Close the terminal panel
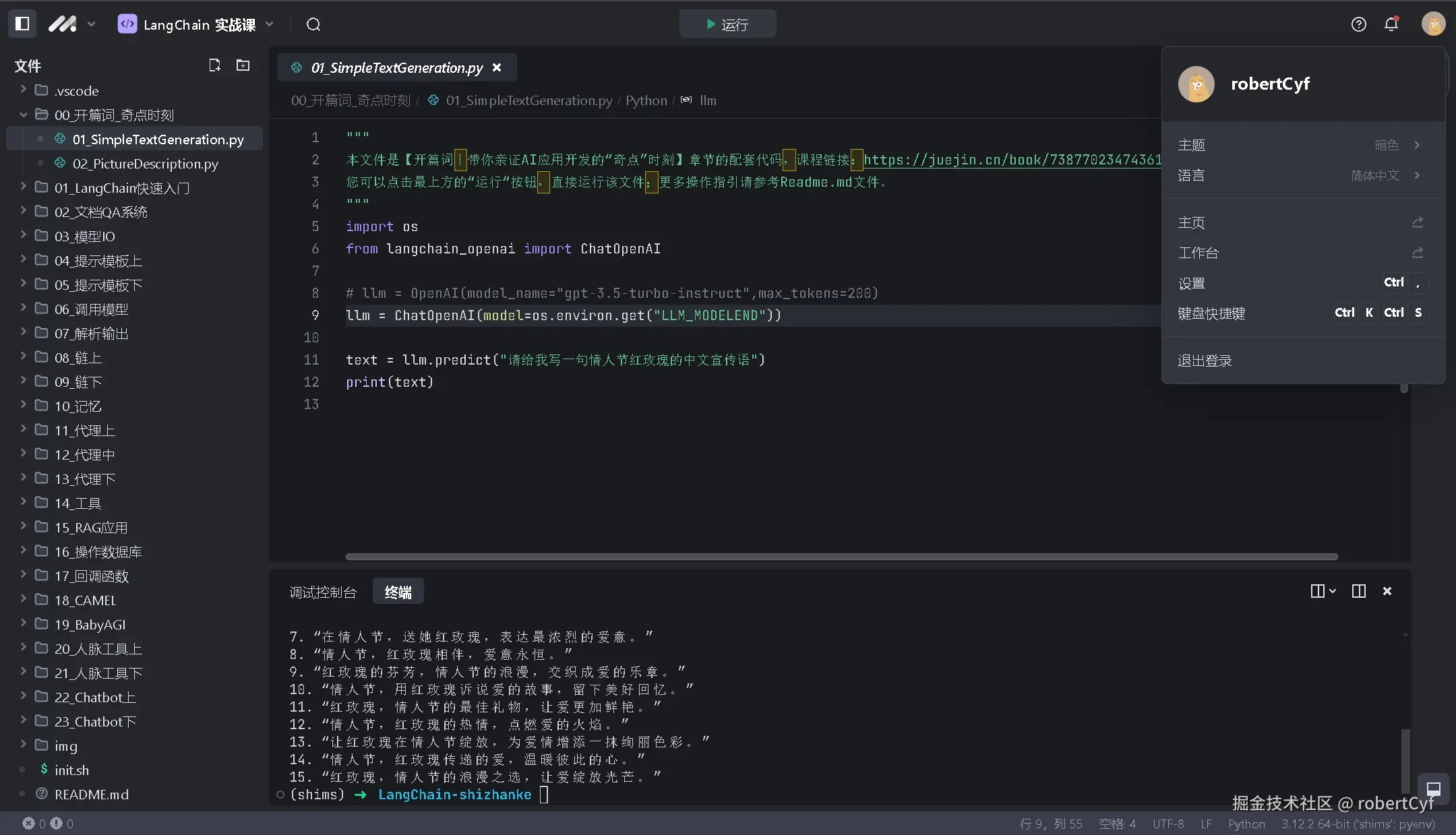Viewport: 1456px width, 835px height. click(1387, 591)
